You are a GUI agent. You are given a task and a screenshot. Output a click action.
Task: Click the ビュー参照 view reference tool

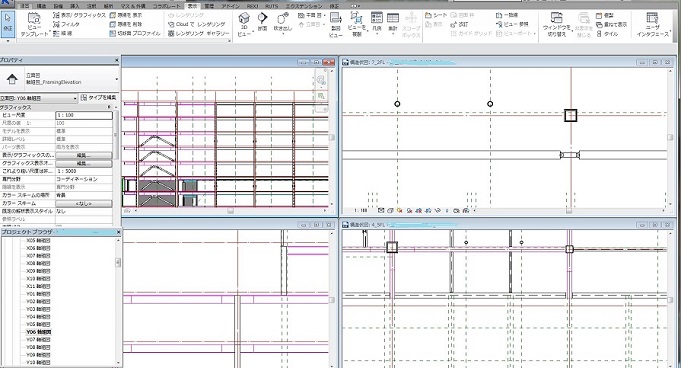pos(512,24)
